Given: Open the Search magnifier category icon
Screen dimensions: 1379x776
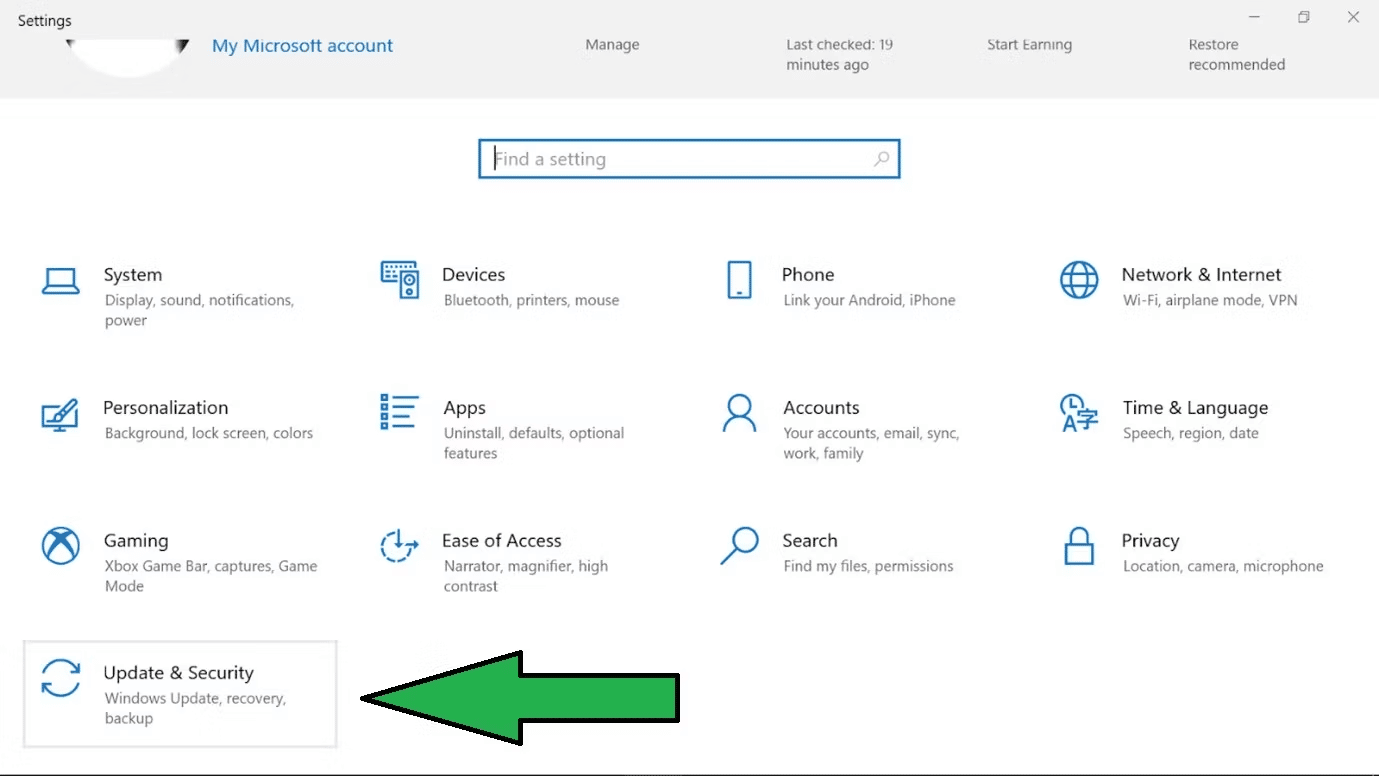Looking at the screenshot, I should tap(739, 546).
